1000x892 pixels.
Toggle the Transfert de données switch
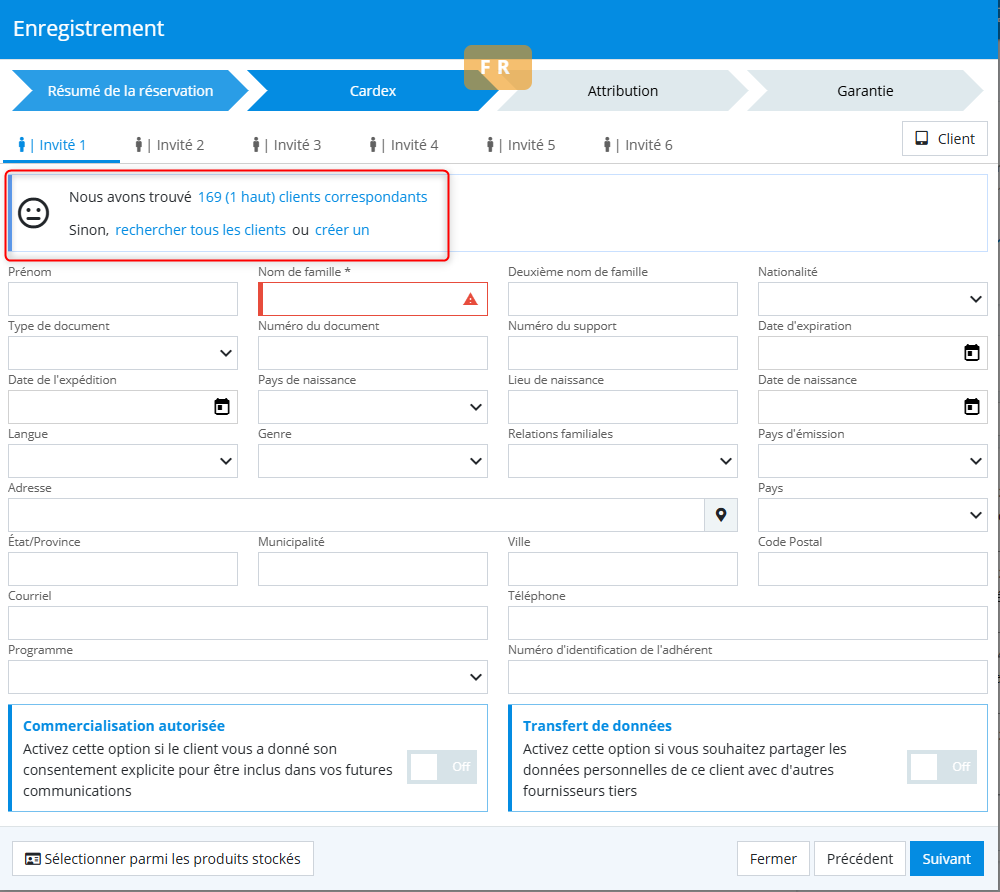click(941, 767)
